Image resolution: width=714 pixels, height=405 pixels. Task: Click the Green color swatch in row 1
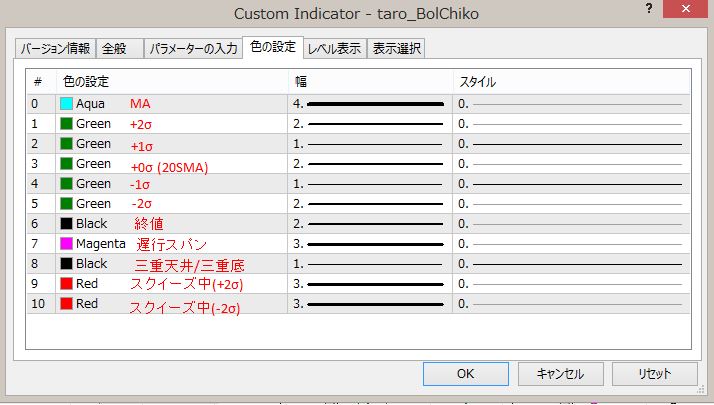pyautogui.click(x=67, y=123)
